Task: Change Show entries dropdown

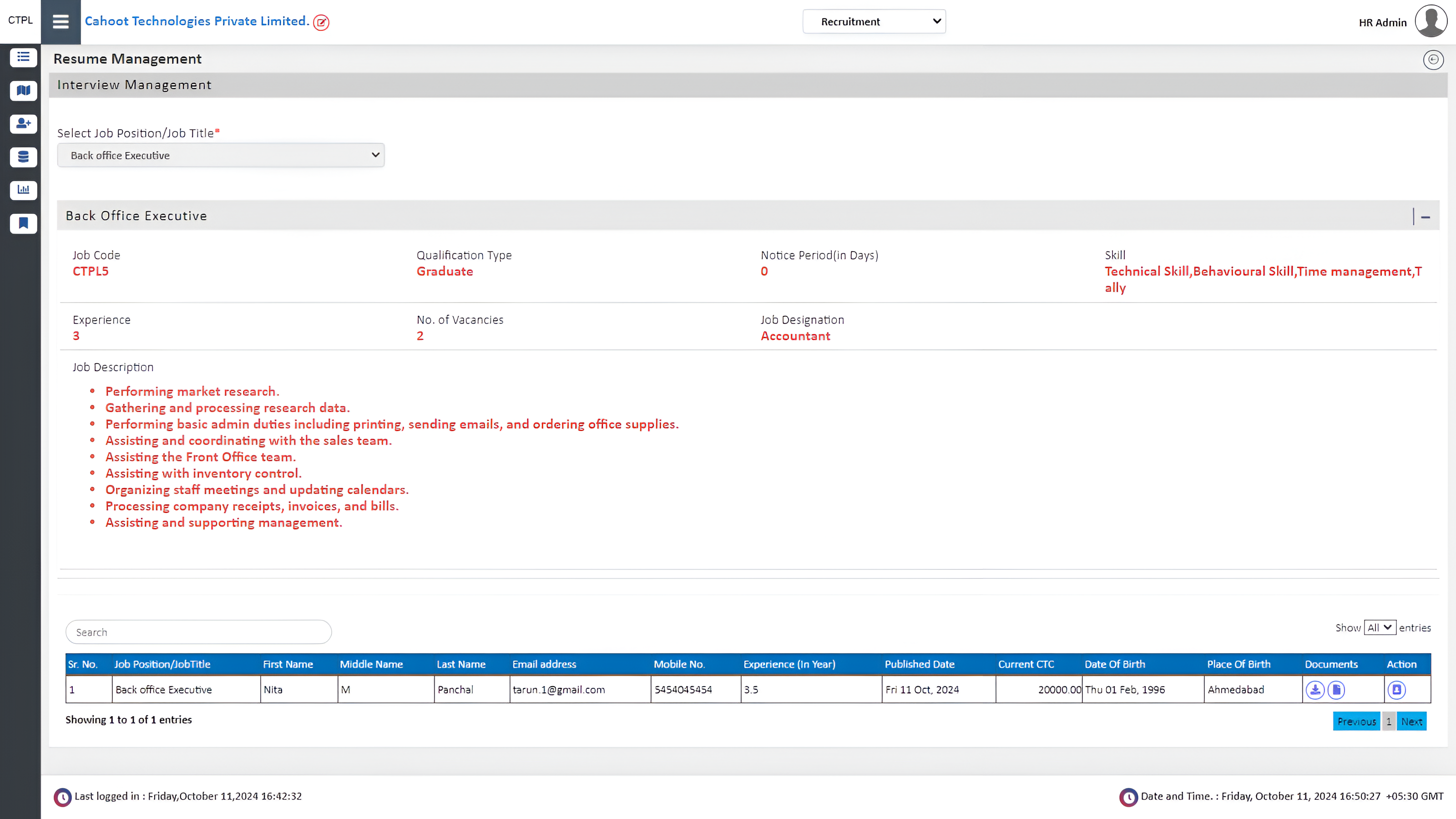Action: 1380,627
